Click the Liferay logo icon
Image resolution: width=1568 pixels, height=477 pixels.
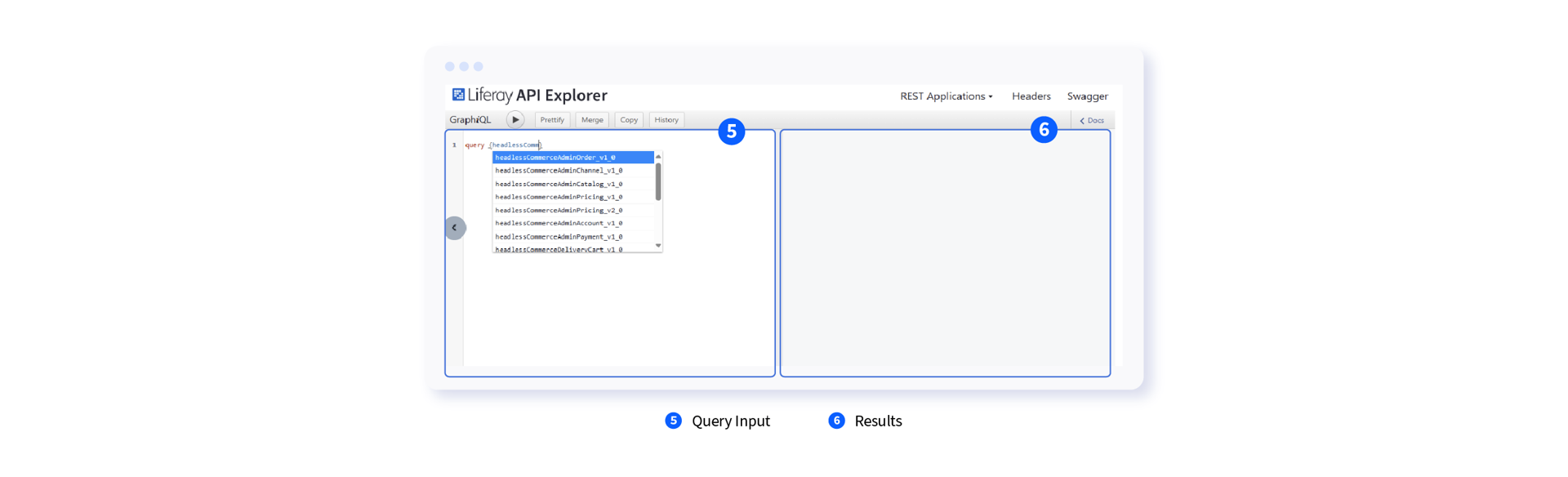[x=458, y=95]
